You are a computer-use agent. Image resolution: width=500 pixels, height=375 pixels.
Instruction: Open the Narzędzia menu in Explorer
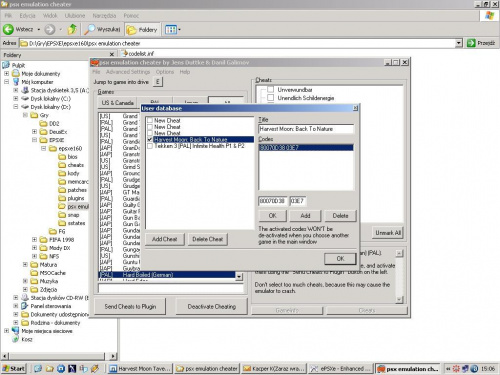104,16
